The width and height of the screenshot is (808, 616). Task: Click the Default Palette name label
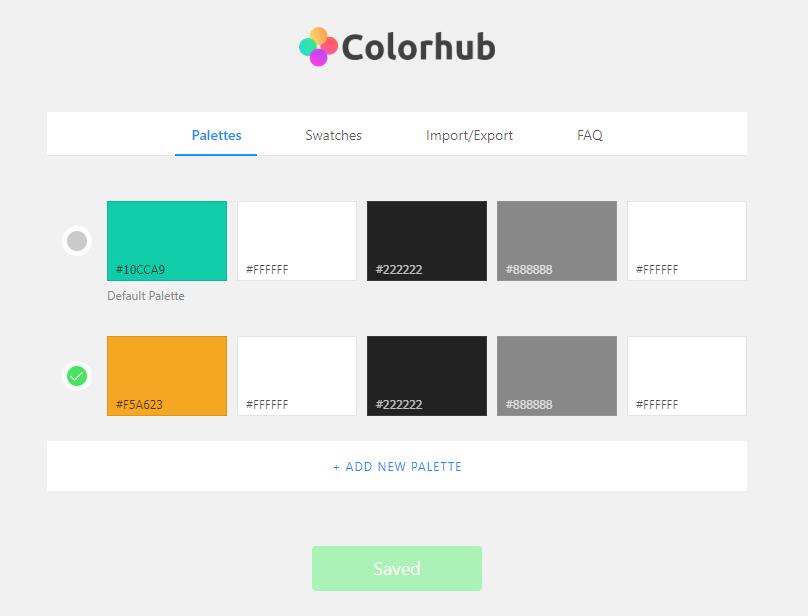146,296
